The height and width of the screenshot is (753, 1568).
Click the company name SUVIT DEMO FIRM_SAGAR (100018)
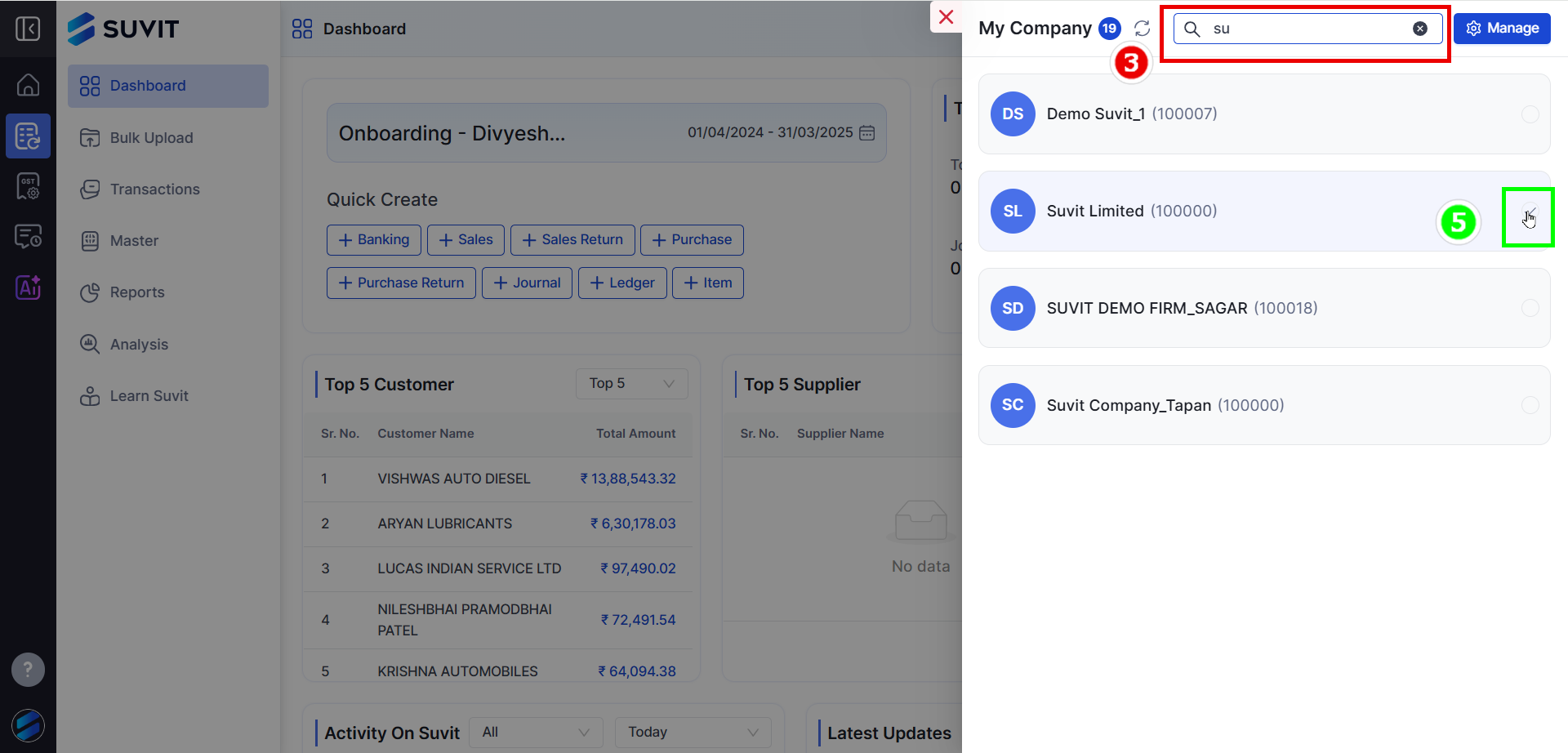tap(1183, 309)
